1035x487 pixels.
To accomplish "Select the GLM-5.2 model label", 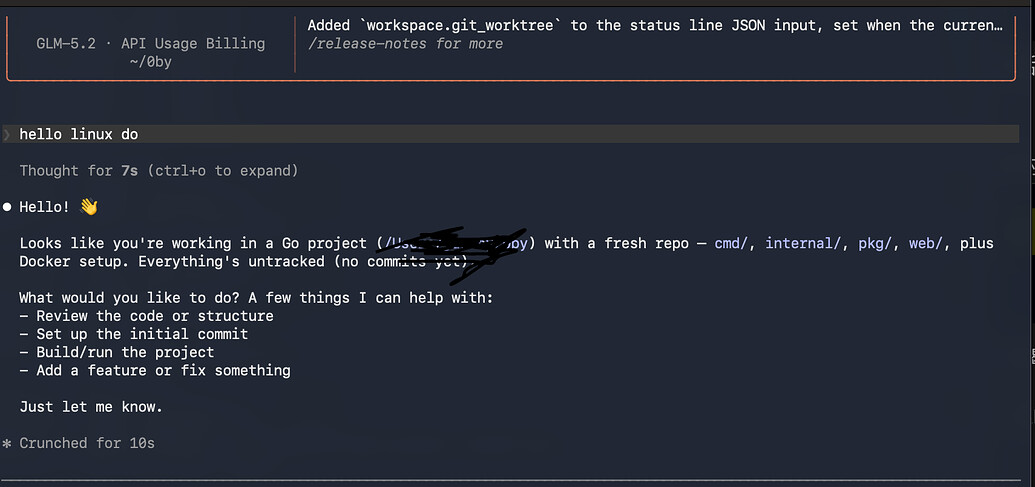I will pyautogui.click(x=66, y=44).
